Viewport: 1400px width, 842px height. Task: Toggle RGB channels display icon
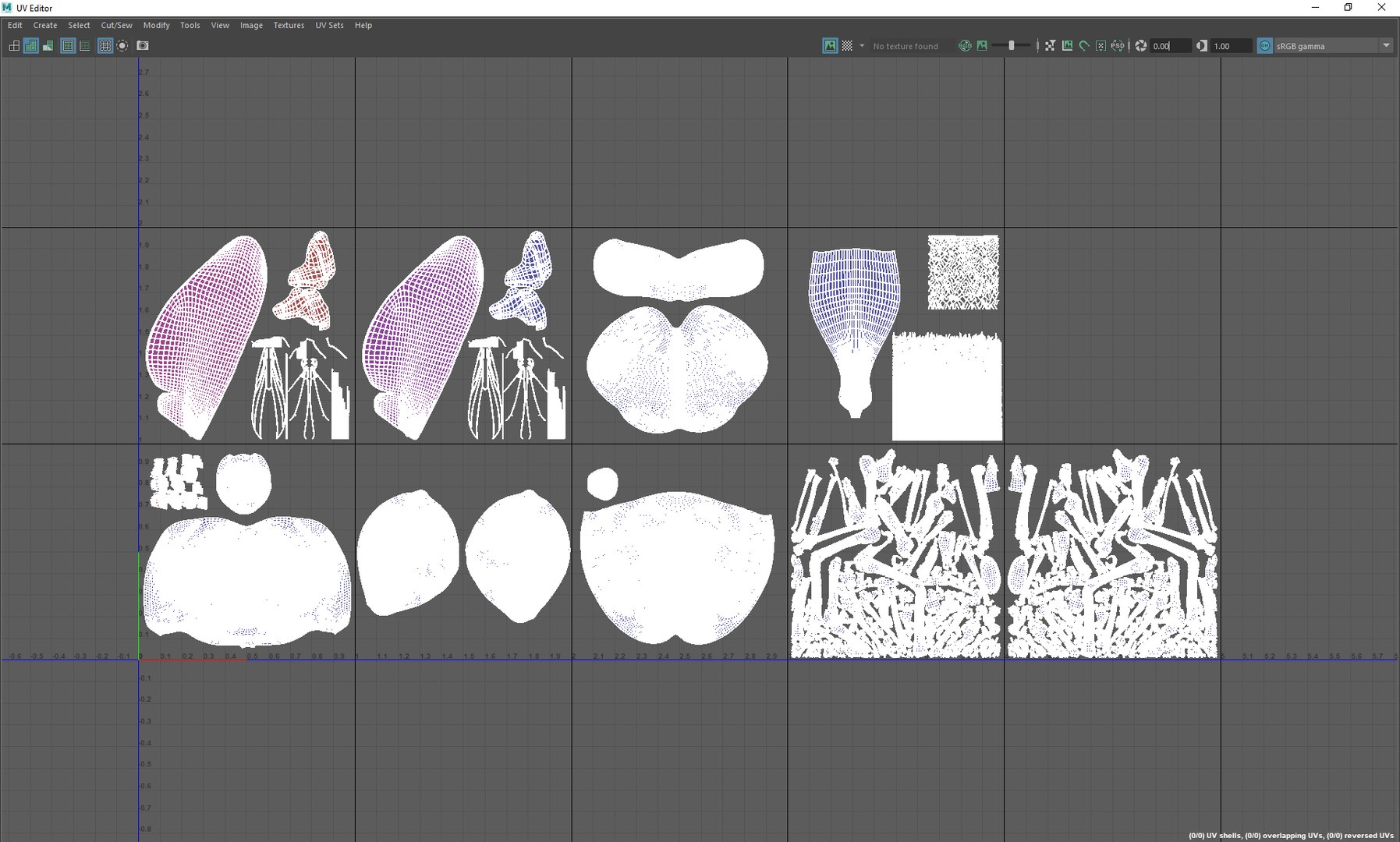point(965,46)
